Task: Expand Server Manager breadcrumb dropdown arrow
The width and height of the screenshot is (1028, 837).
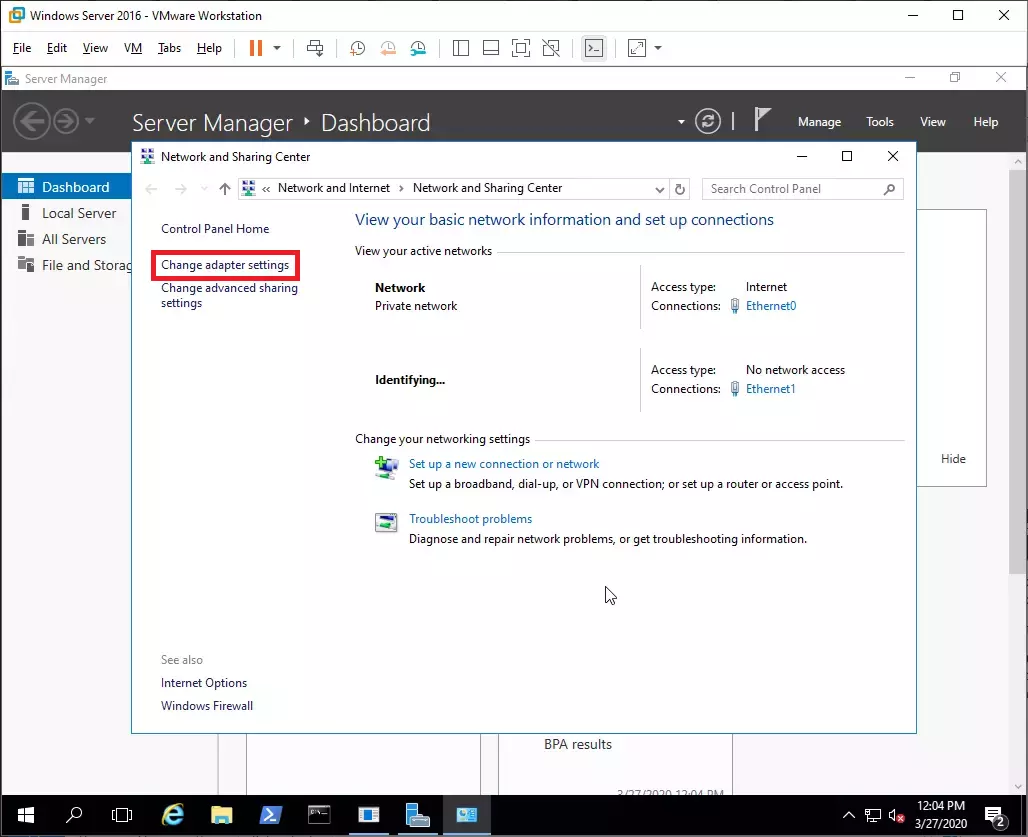Action: coord(681,122)
